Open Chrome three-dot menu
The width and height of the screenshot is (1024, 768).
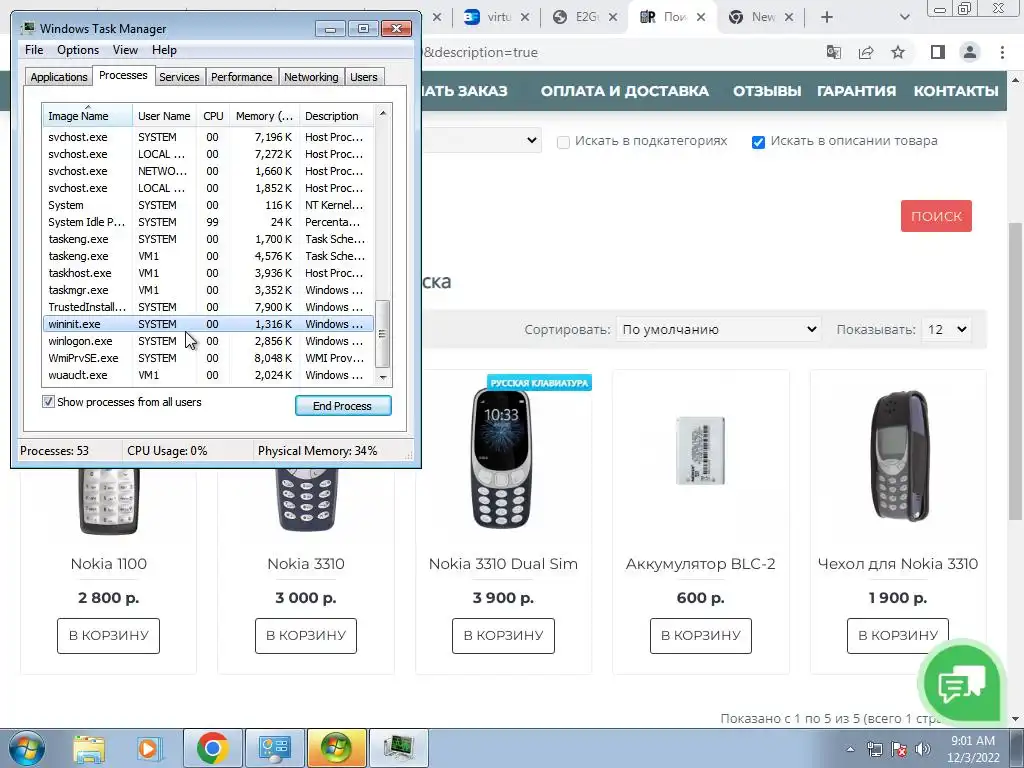click(1002, 52)
